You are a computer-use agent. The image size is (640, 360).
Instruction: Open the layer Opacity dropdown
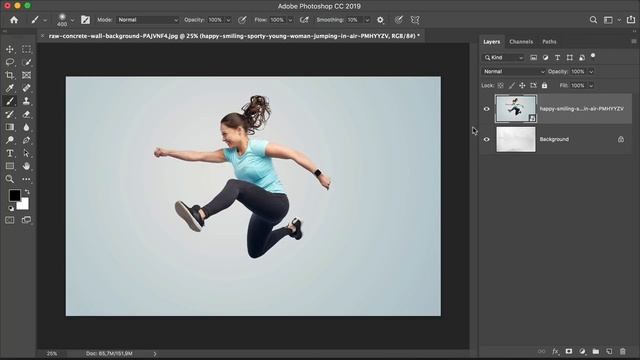(x=591, y=72)
